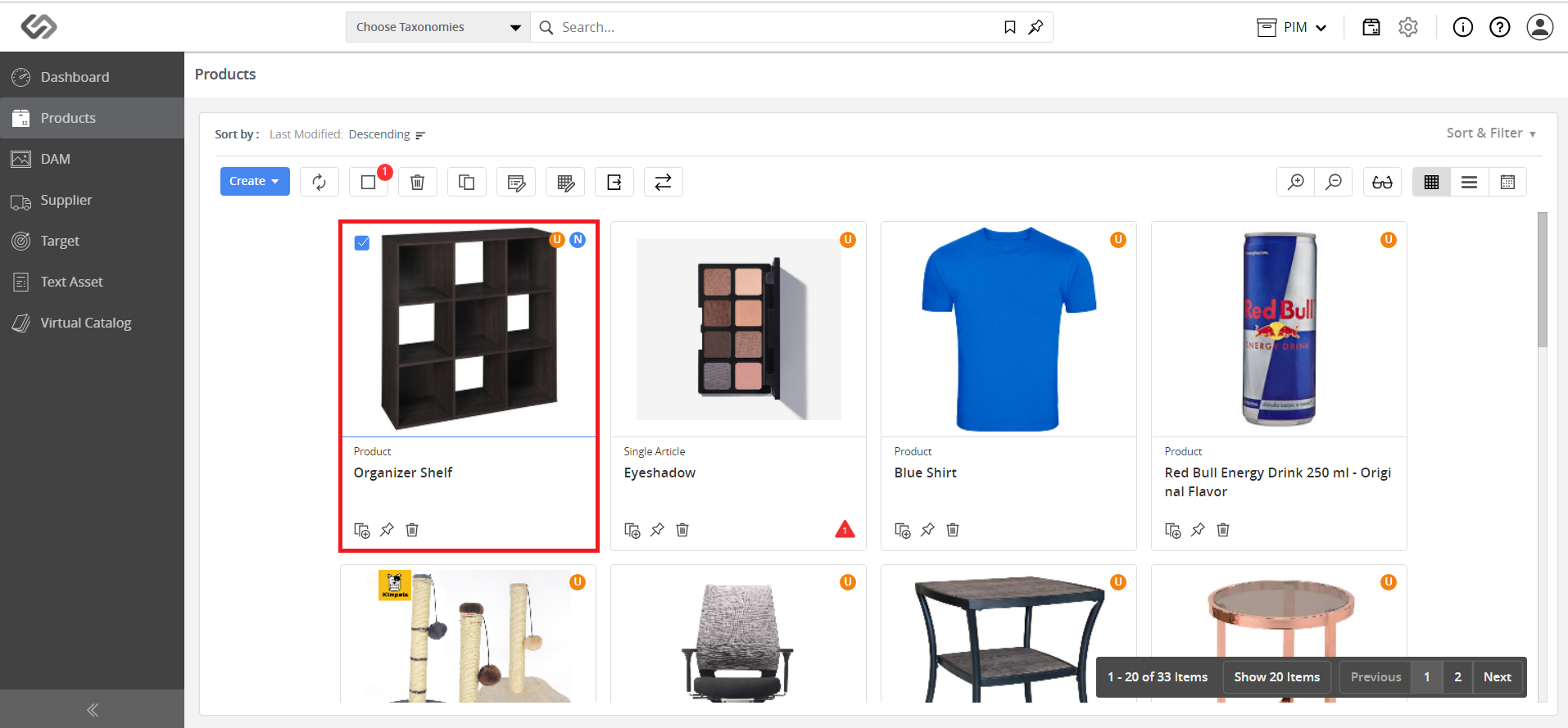Pin the Organizer Shelf product
Image resolution: width=1568 pixels, height=728 pixels.
(387, 530)
